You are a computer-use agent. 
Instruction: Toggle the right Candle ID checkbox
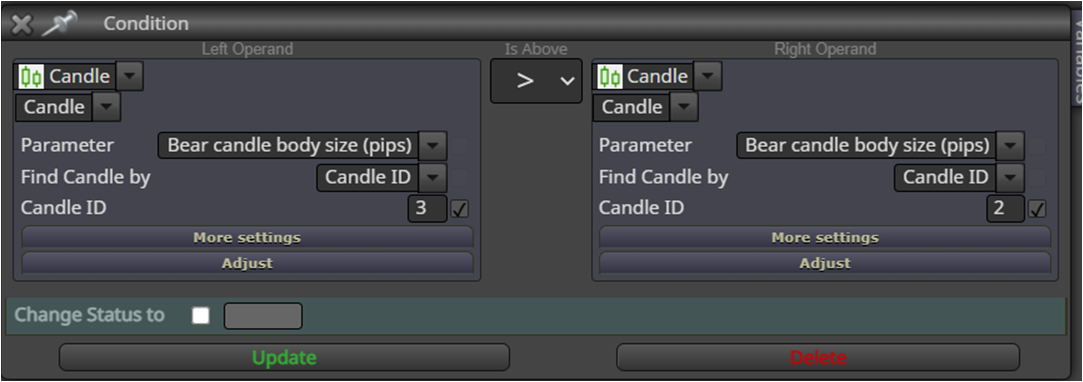(x=1037, y=209)
